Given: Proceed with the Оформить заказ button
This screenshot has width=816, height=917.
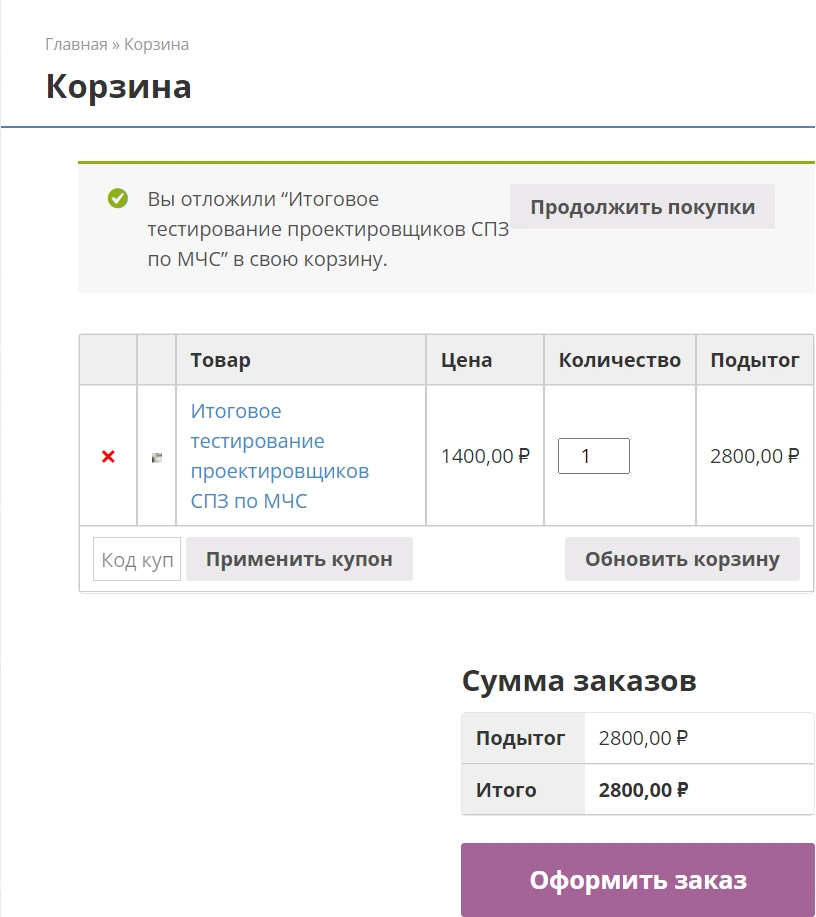Looking at the screenshot, I should pos(638,880).
